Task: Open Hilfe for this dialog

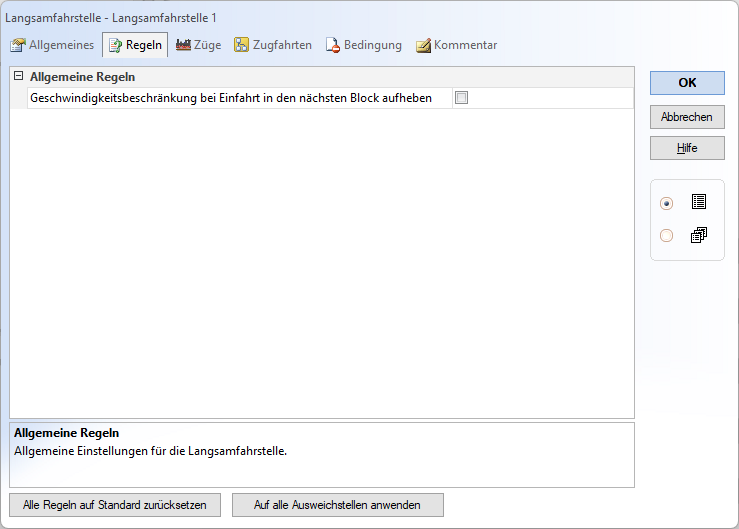Action: (x=687, y=148)
